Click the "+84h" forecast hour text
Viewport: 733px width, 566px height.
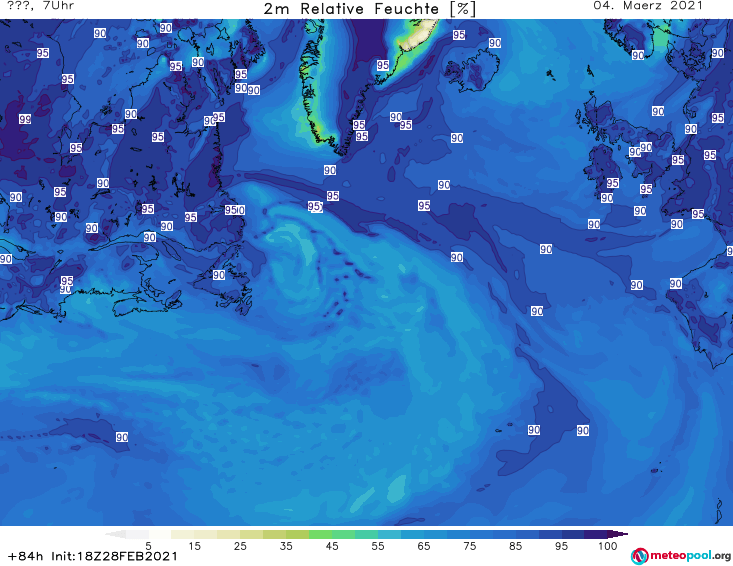(26, 556)
